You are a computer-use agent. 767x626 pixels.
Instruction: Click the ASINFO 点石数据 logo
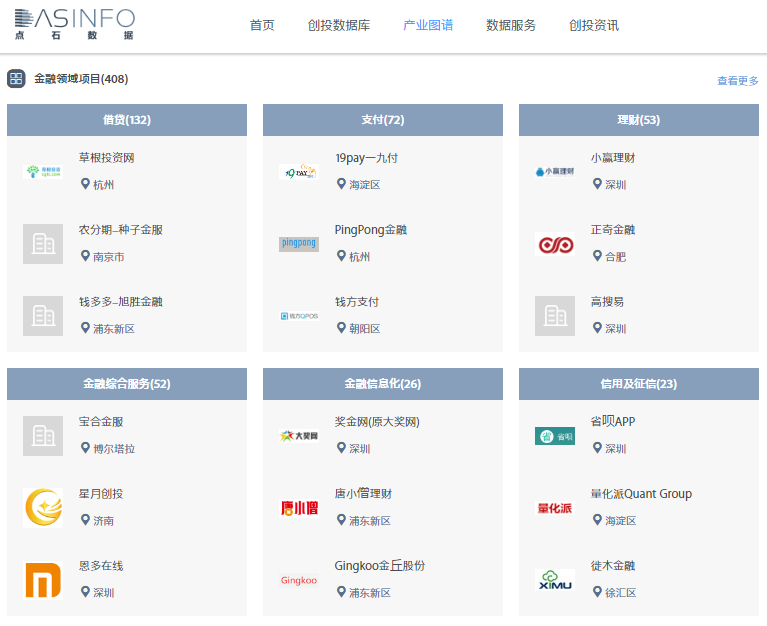[74, 24]
